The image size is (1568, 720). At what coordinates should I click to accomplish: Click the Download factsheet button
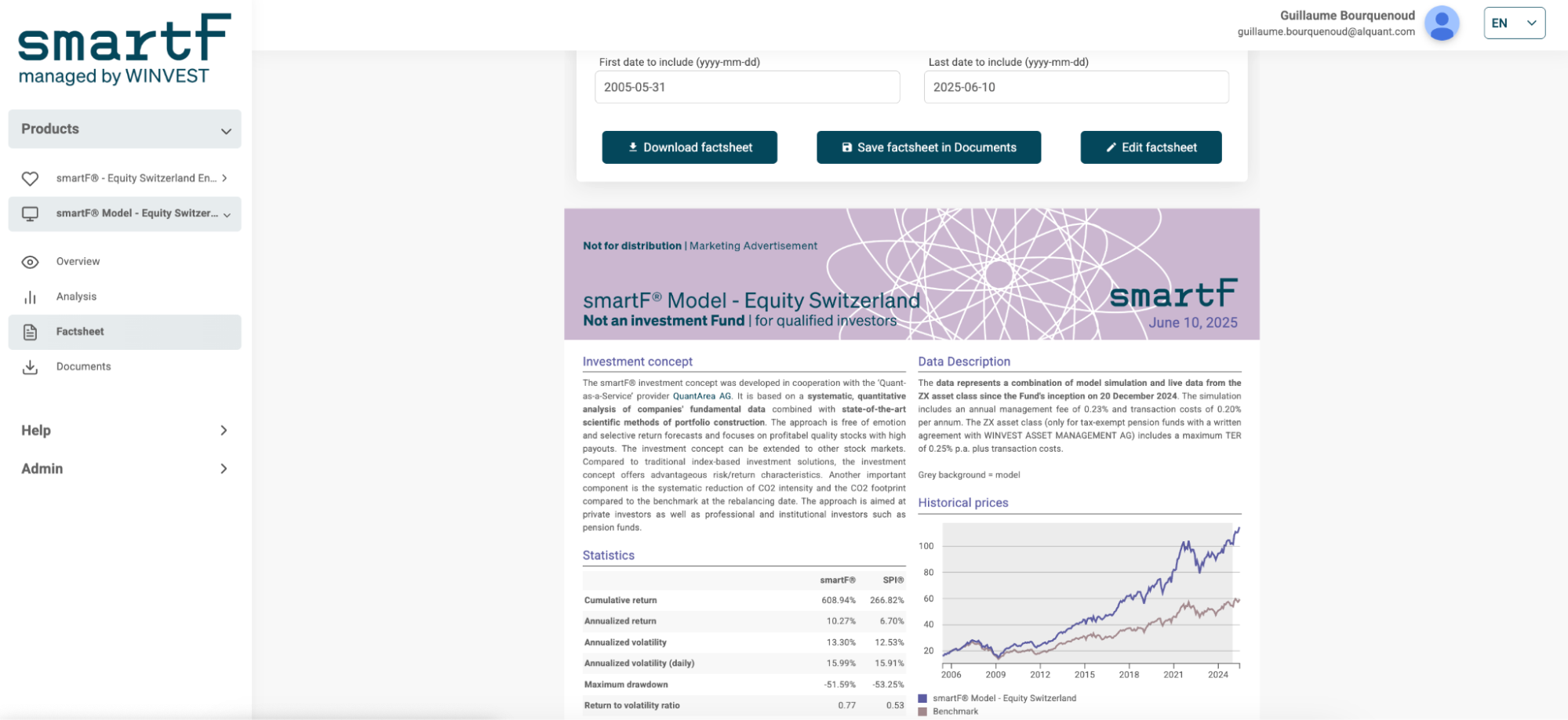coord(689,147)
